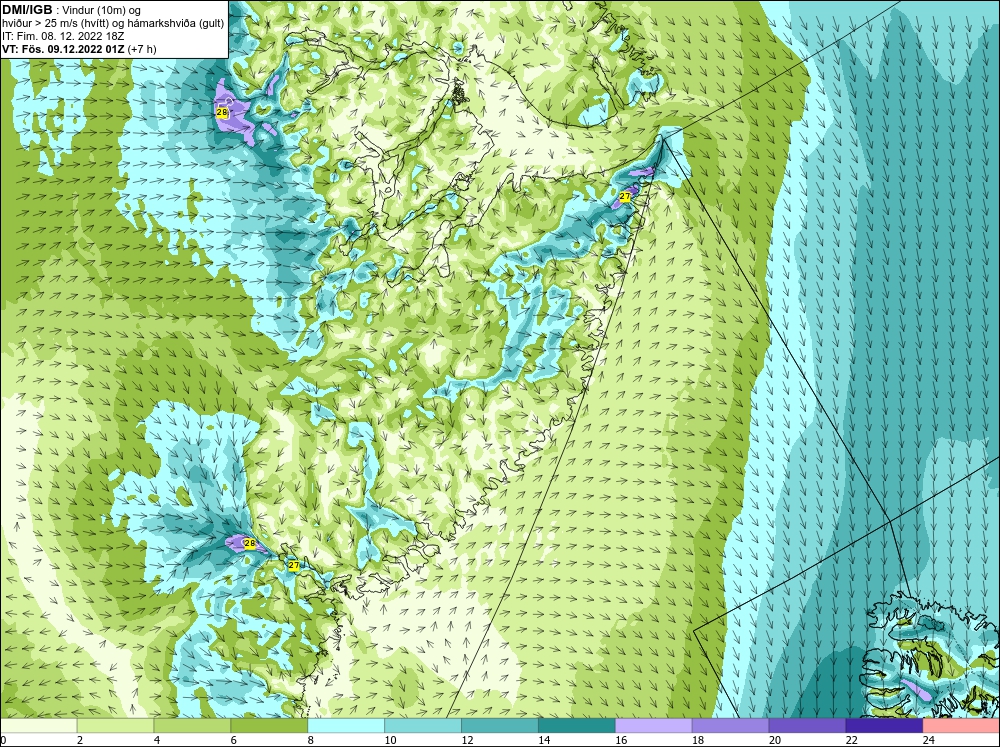Click the legend tick label "22"

(851, 740)
